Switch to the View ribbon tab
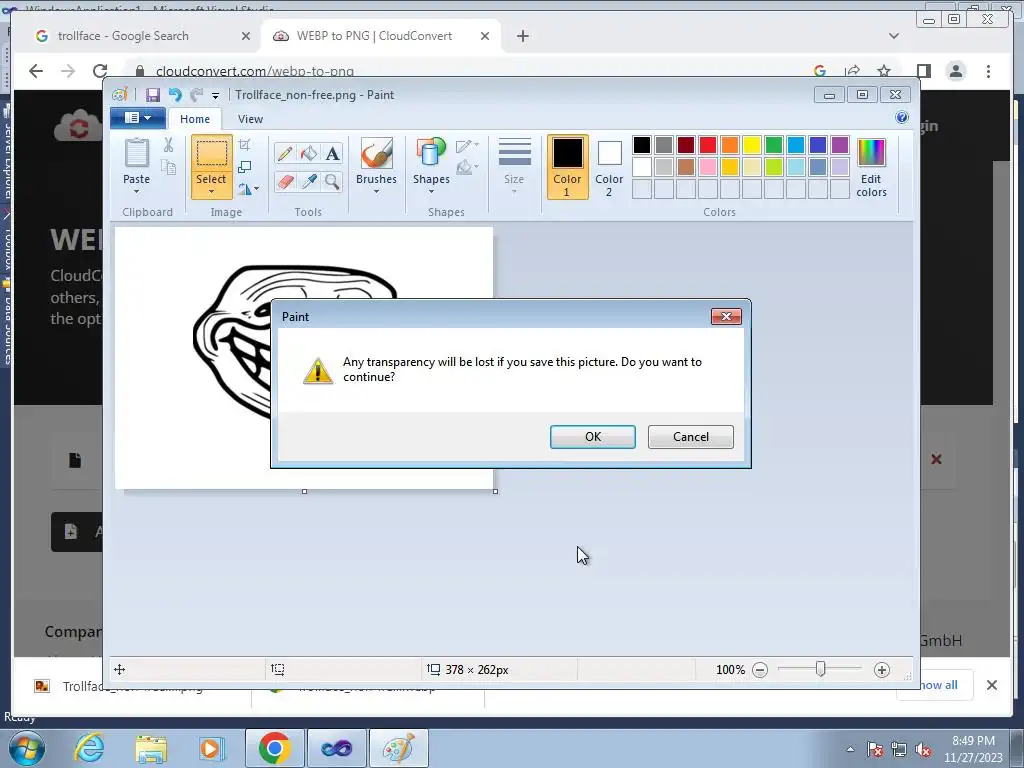Image resolution: width=1024 pixels, height=768 pixels. 250,119
